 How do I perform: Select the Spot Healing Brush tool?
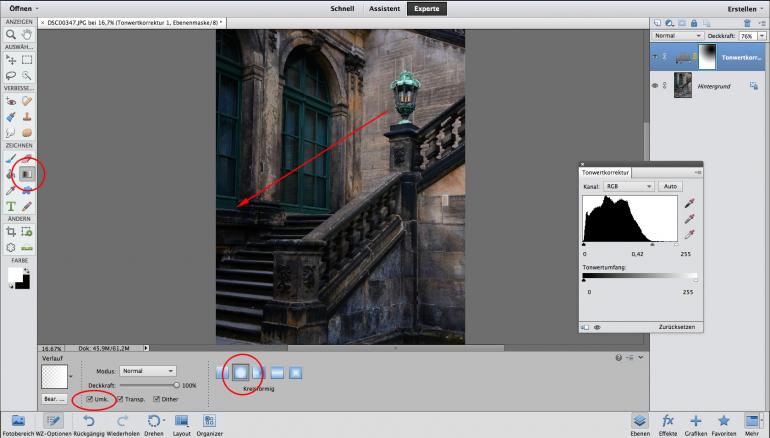pyautogui.click(x=27, y=101)
